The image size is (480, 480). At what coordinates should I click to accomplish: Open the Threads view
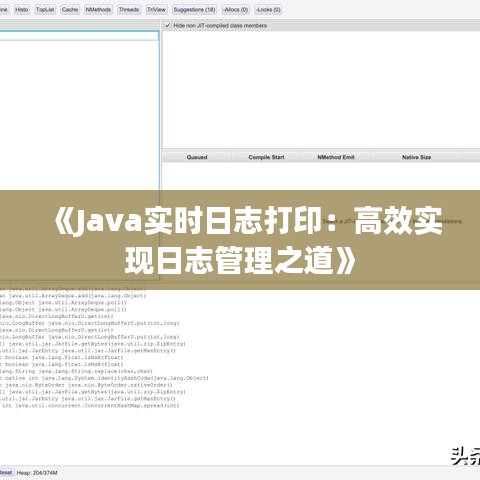click(x=129, y=10)
